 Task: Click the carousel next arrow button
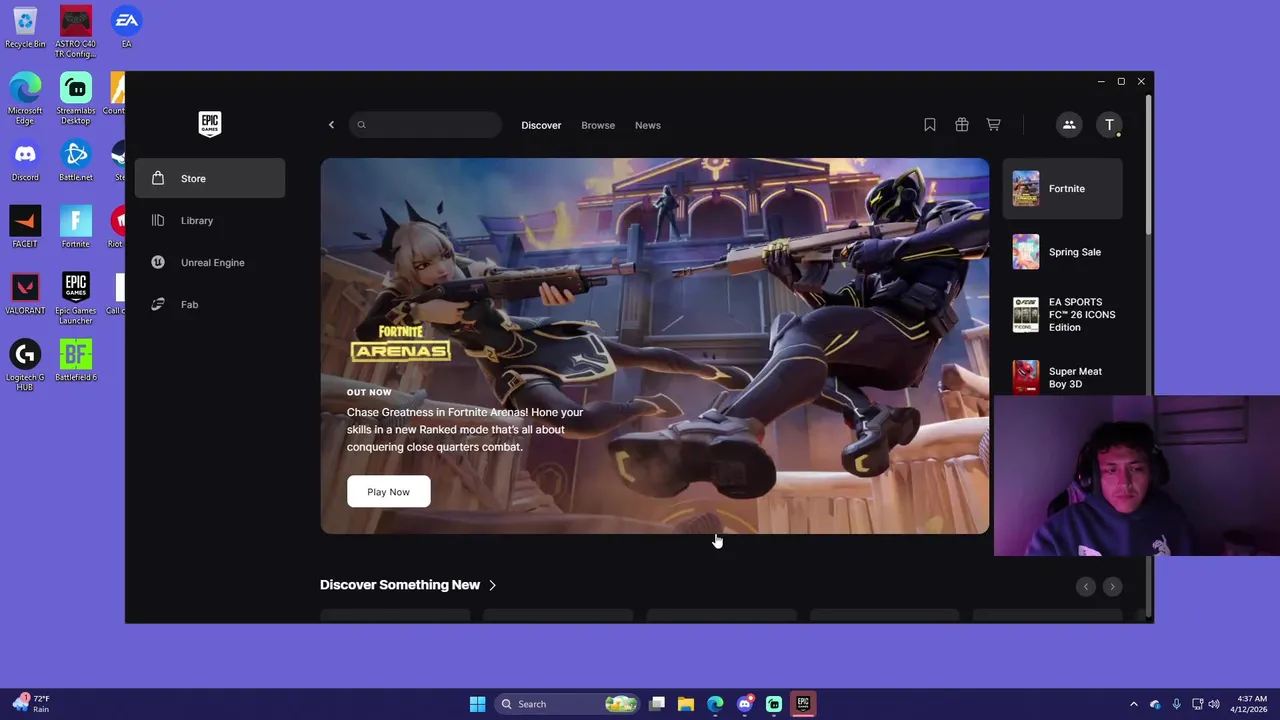(x=1112, y=587)
